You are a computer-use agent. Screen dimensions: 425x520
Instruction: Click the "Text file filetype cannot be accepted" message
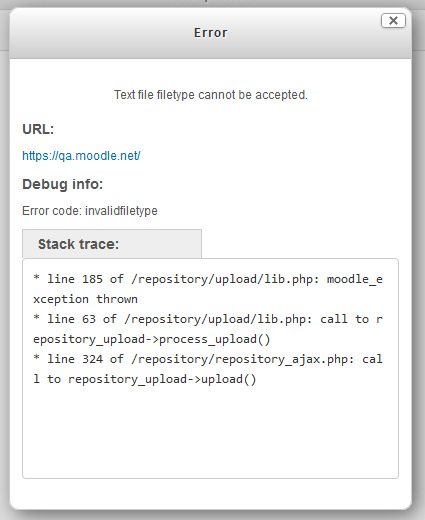(x=211, y=95)
